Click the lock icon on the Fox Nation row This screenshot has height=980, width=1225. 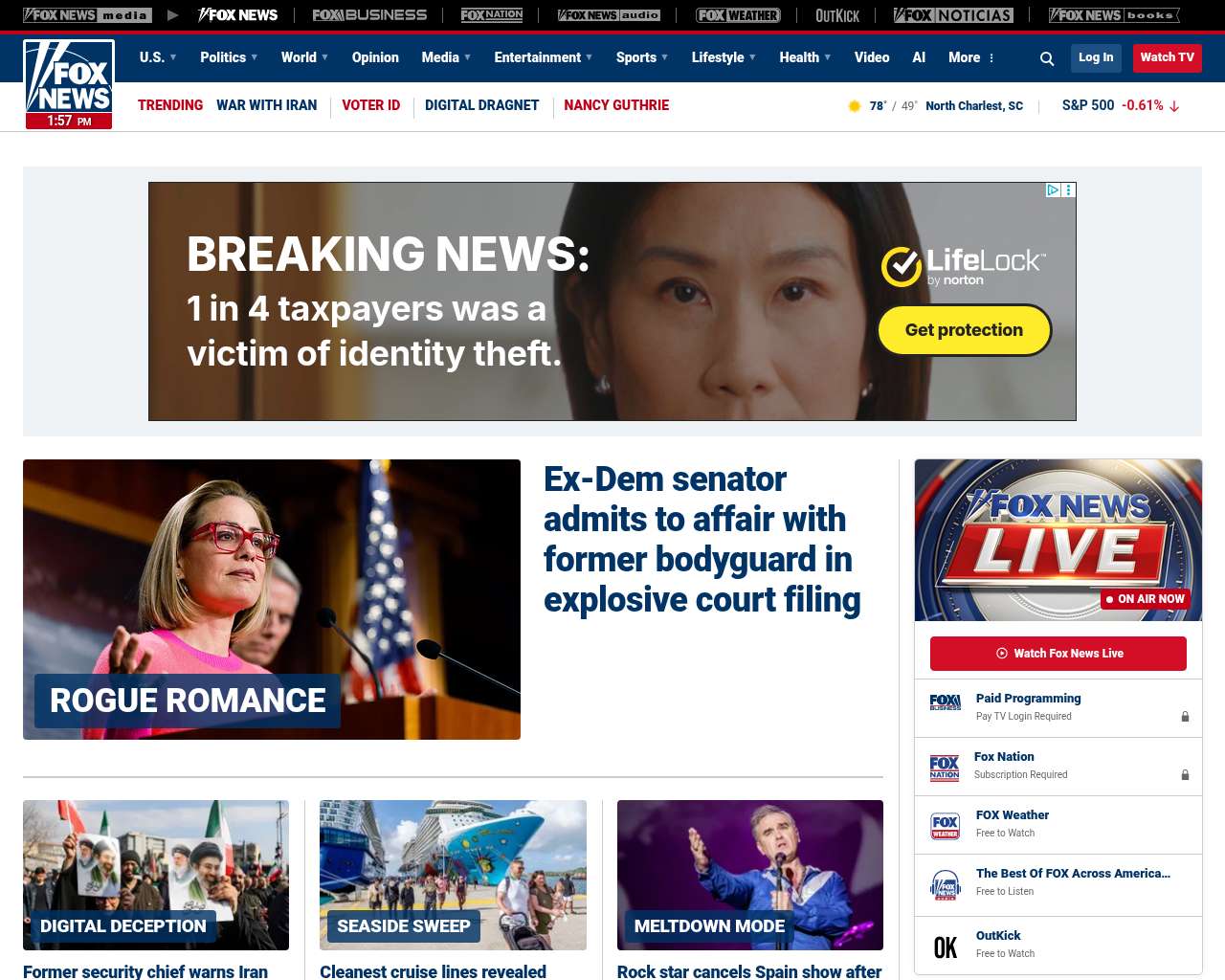1185,774
